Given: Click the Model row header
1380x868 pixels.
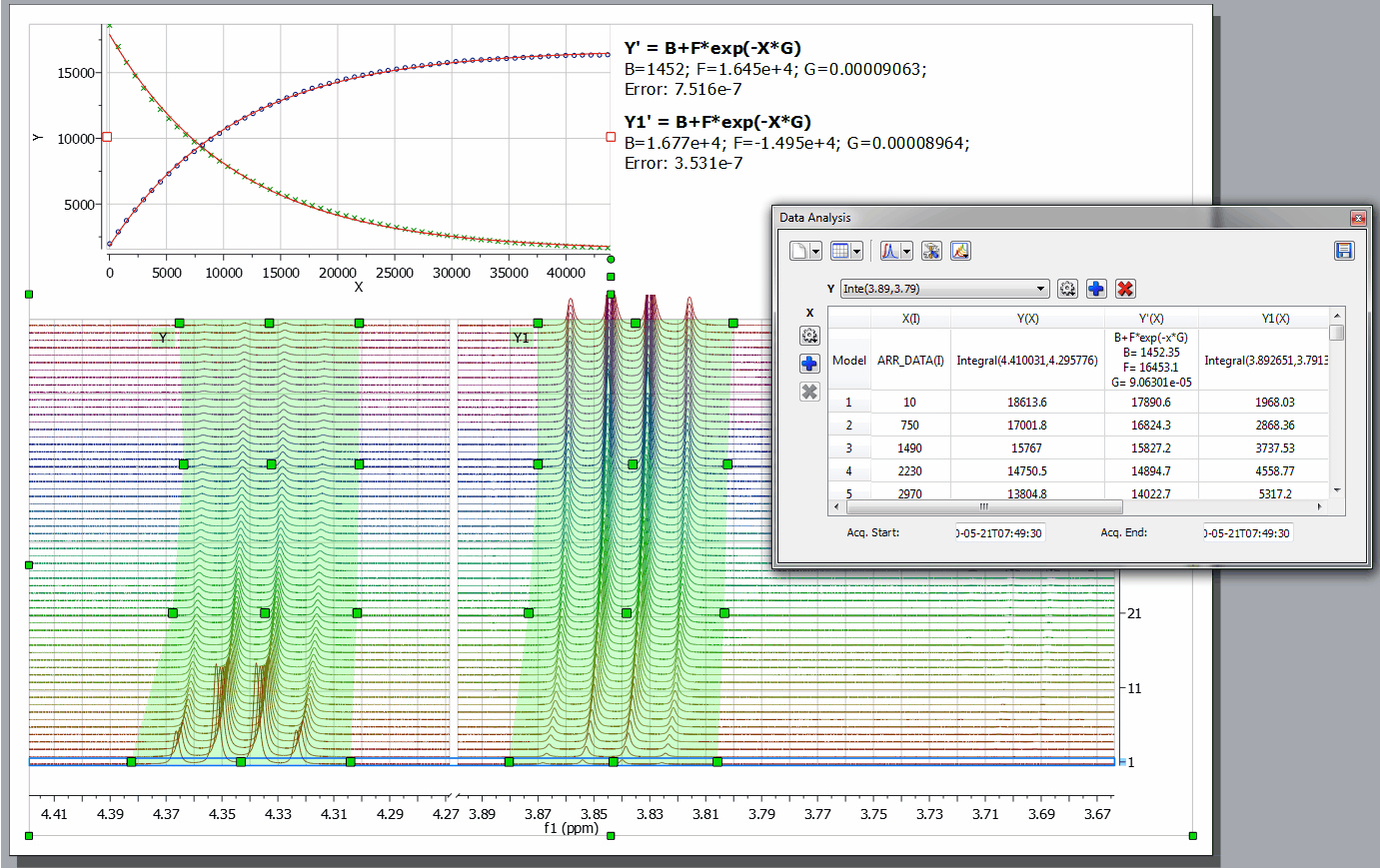Looking at the screenshot, I should coord(849,360).
